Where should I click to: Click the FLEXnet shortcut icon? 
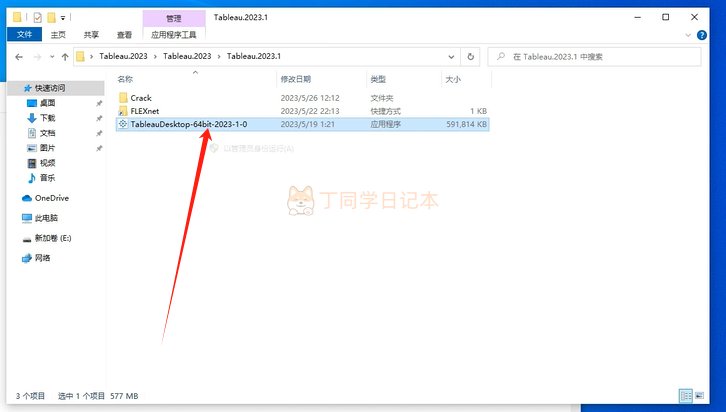(123, 111)
